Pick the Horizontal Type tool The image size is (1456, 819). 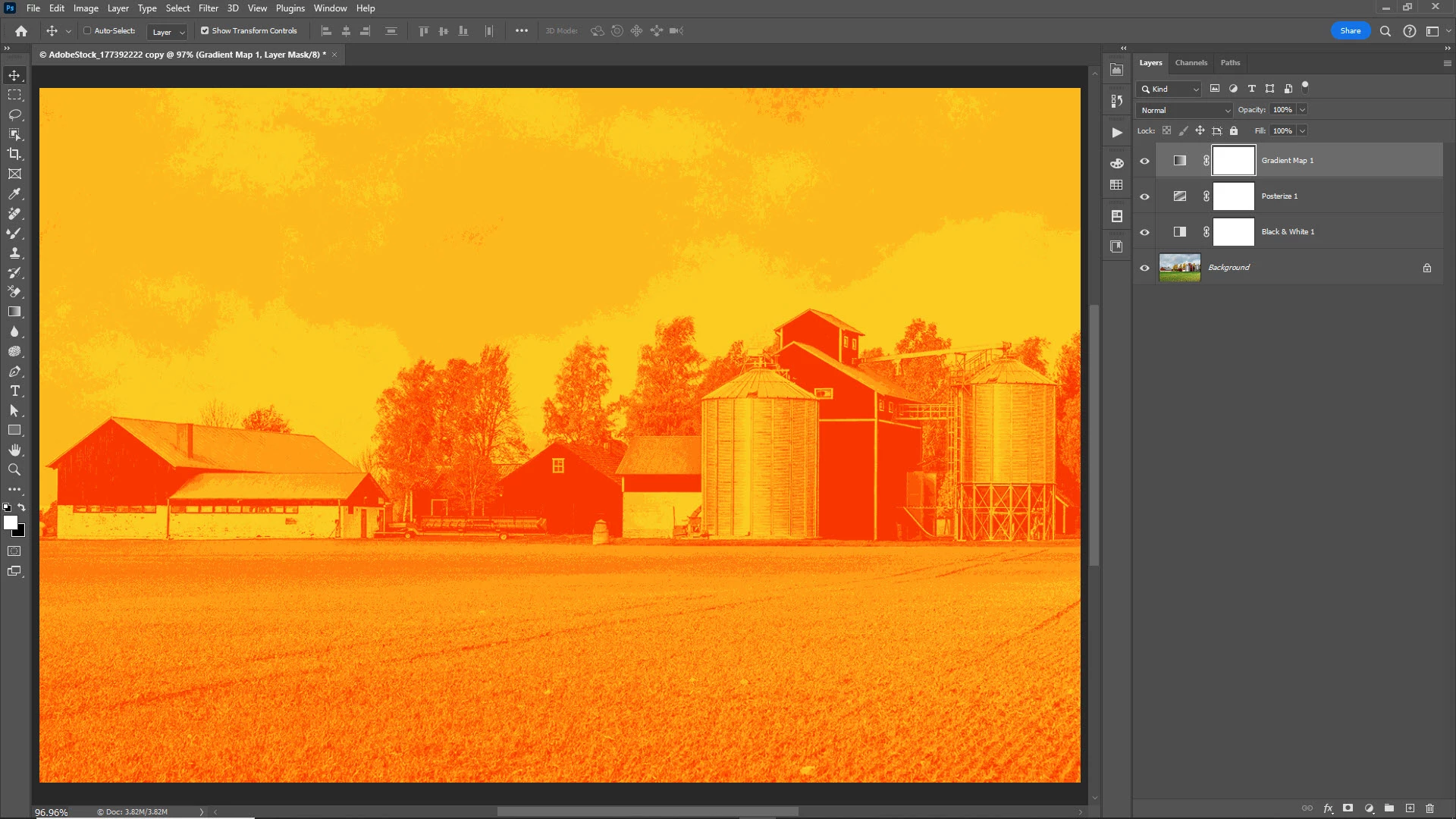coord(14,391)
